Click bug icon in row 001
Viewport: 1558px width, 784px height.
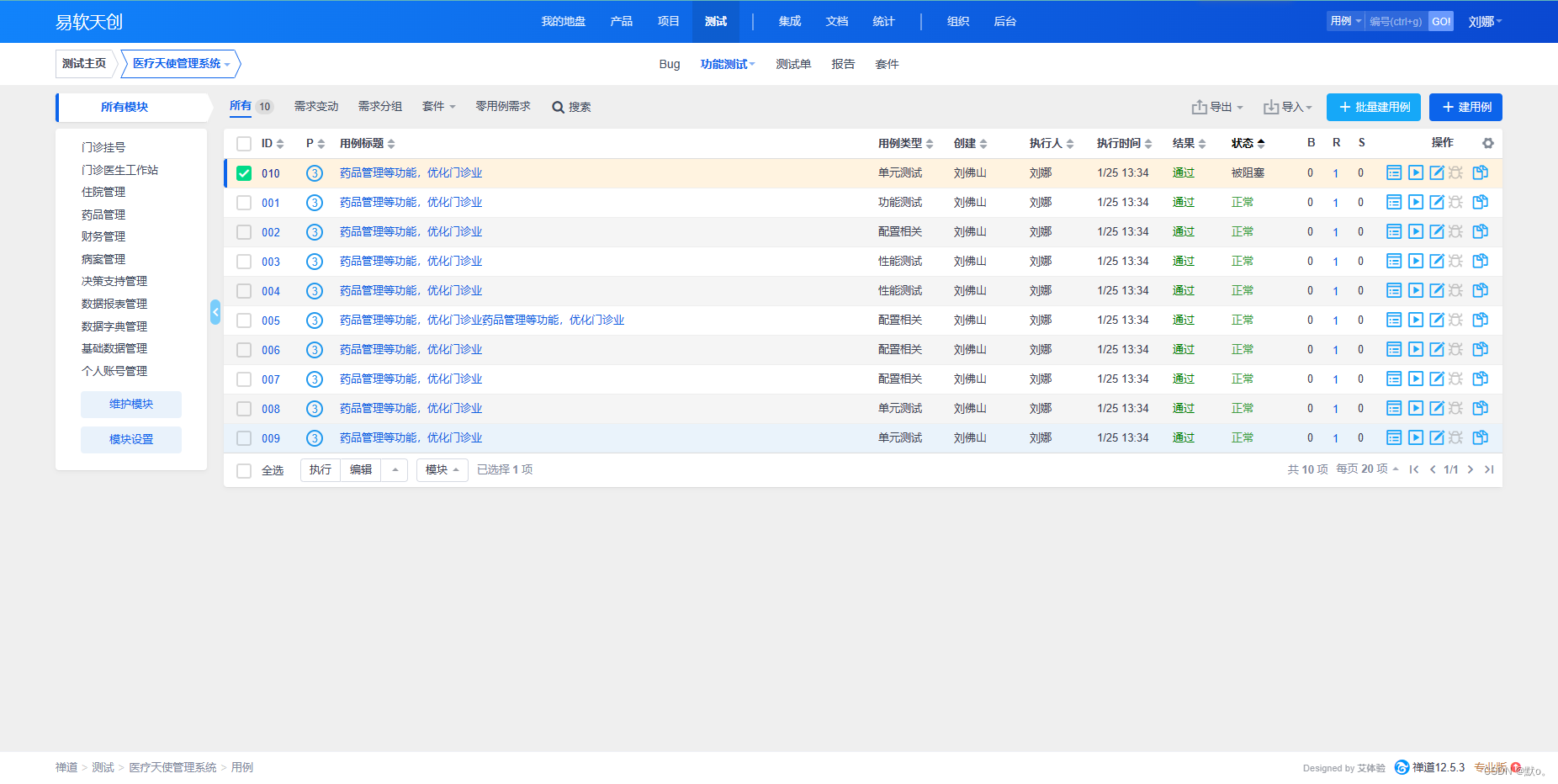(x=1456, y=202)
